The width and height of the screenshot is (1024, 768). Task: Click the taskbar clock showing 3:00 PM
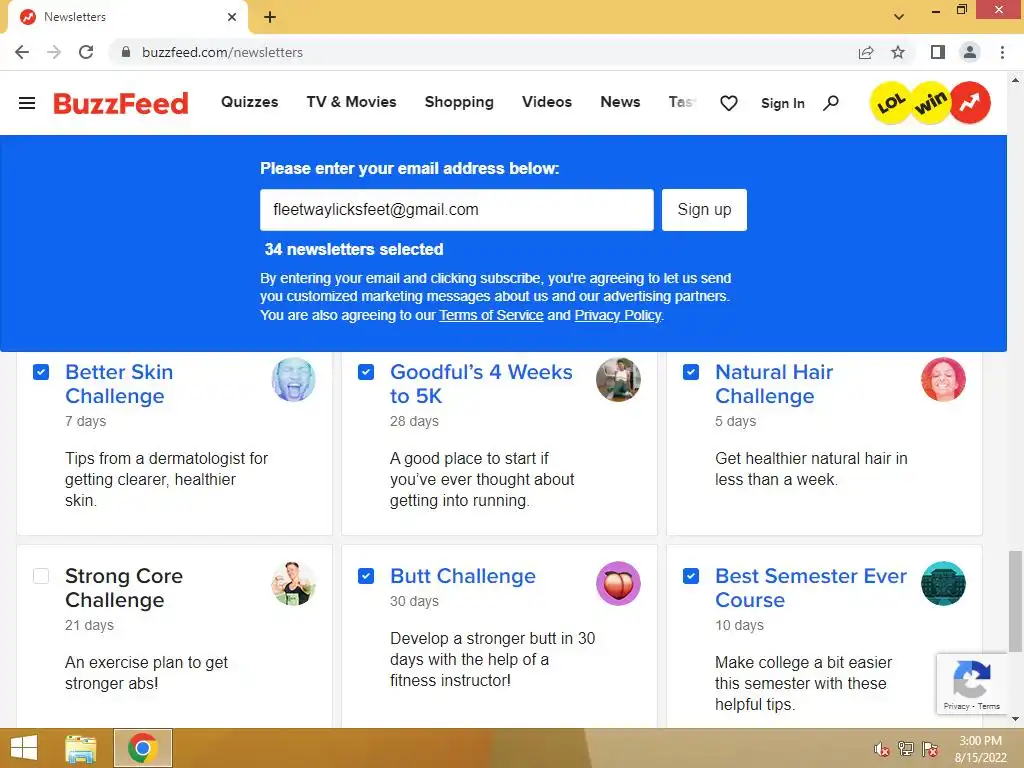pos(980,749)
